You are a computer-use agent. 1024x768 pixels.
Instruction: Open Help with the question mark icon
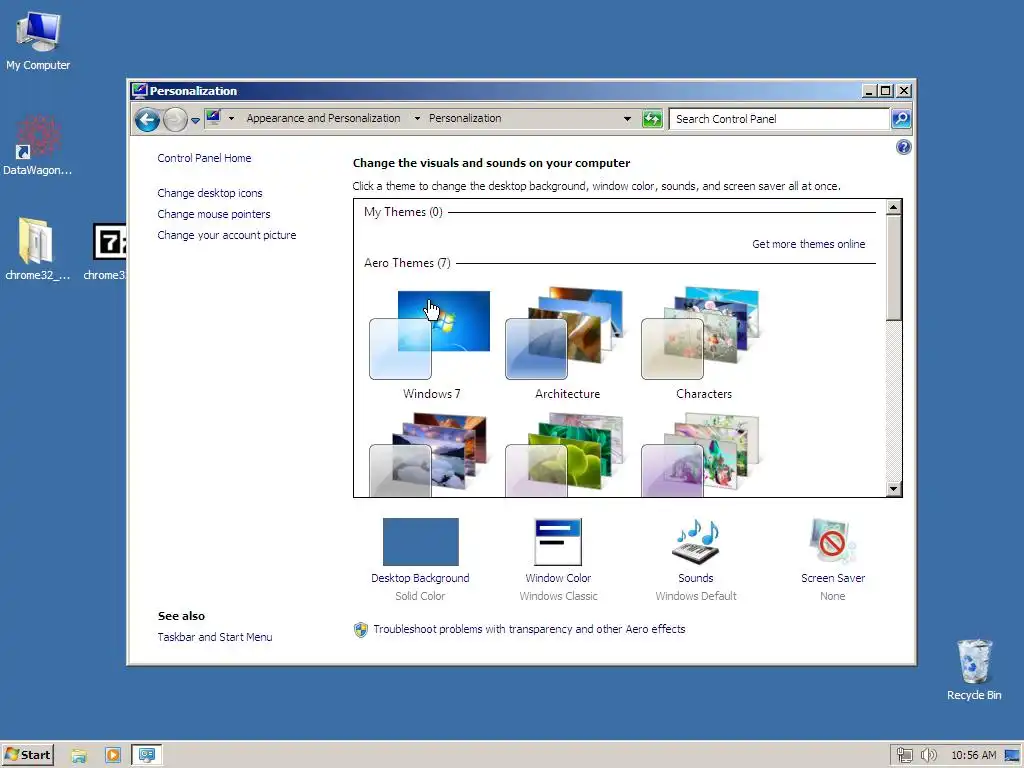903,147
